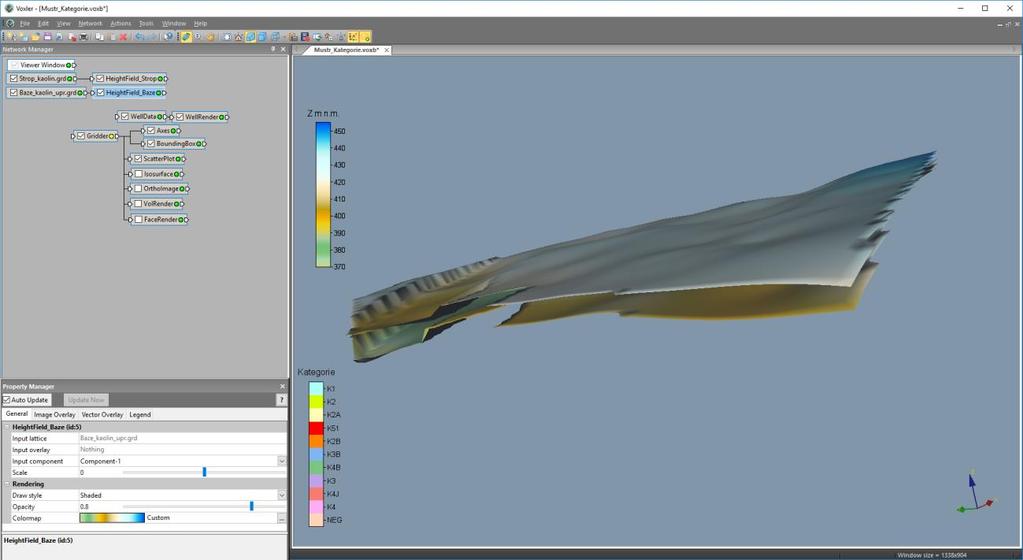Image resolution: width=1023 pixels, height=560 pixels.
Task: Open the File menu
Action: (x=25, y=23)
